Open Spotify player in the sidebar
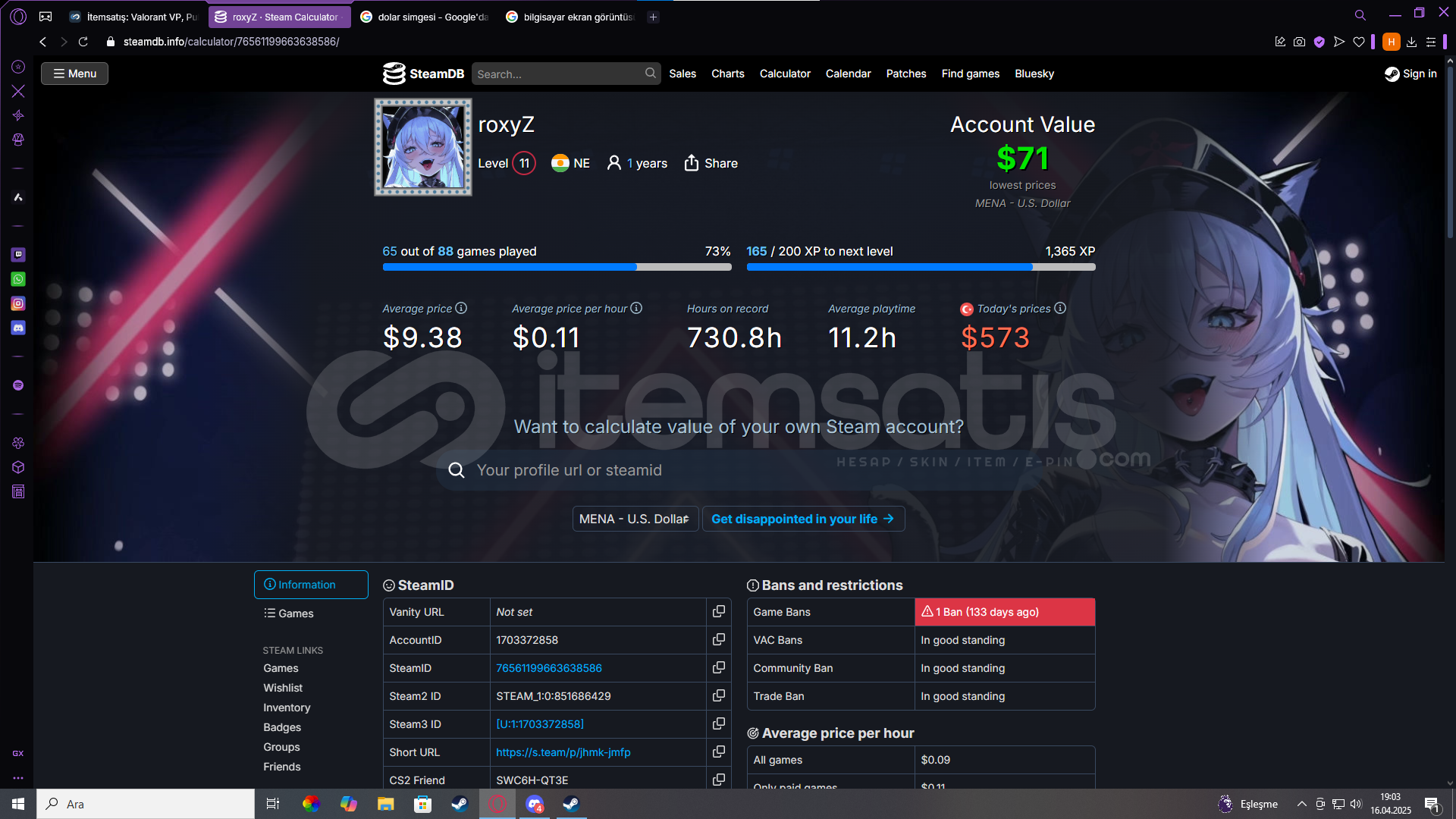The width and height of the screenshot is (1456, 819). pyautogui.click(x=18, y=385)
